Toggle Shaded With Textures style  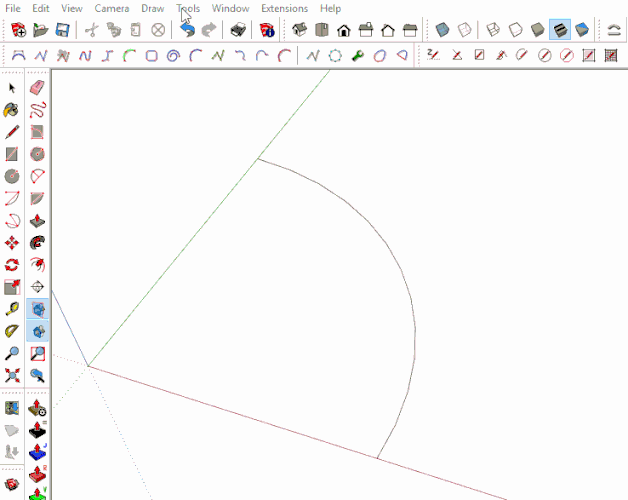(x=560, y=30)
